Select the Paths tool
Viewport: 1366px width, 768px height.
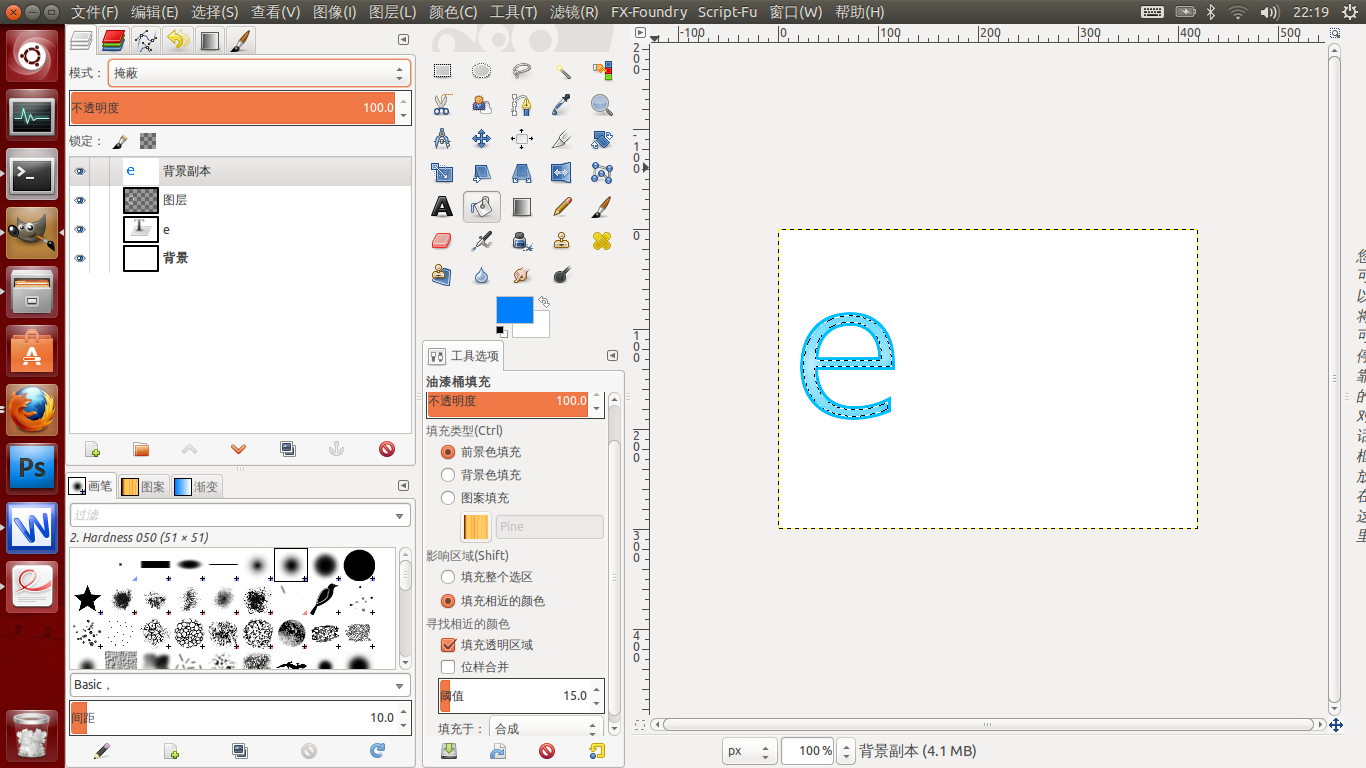click(521, 105)
